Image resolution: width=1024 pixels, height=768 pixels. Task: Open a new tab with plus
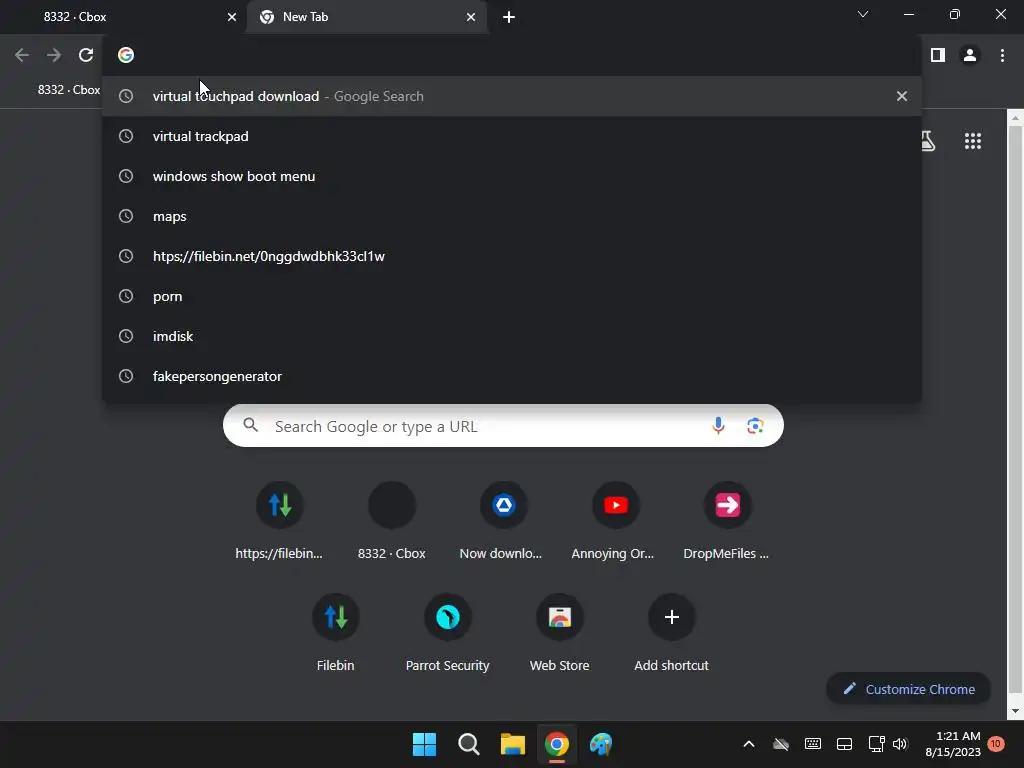[x=509, y=17]
